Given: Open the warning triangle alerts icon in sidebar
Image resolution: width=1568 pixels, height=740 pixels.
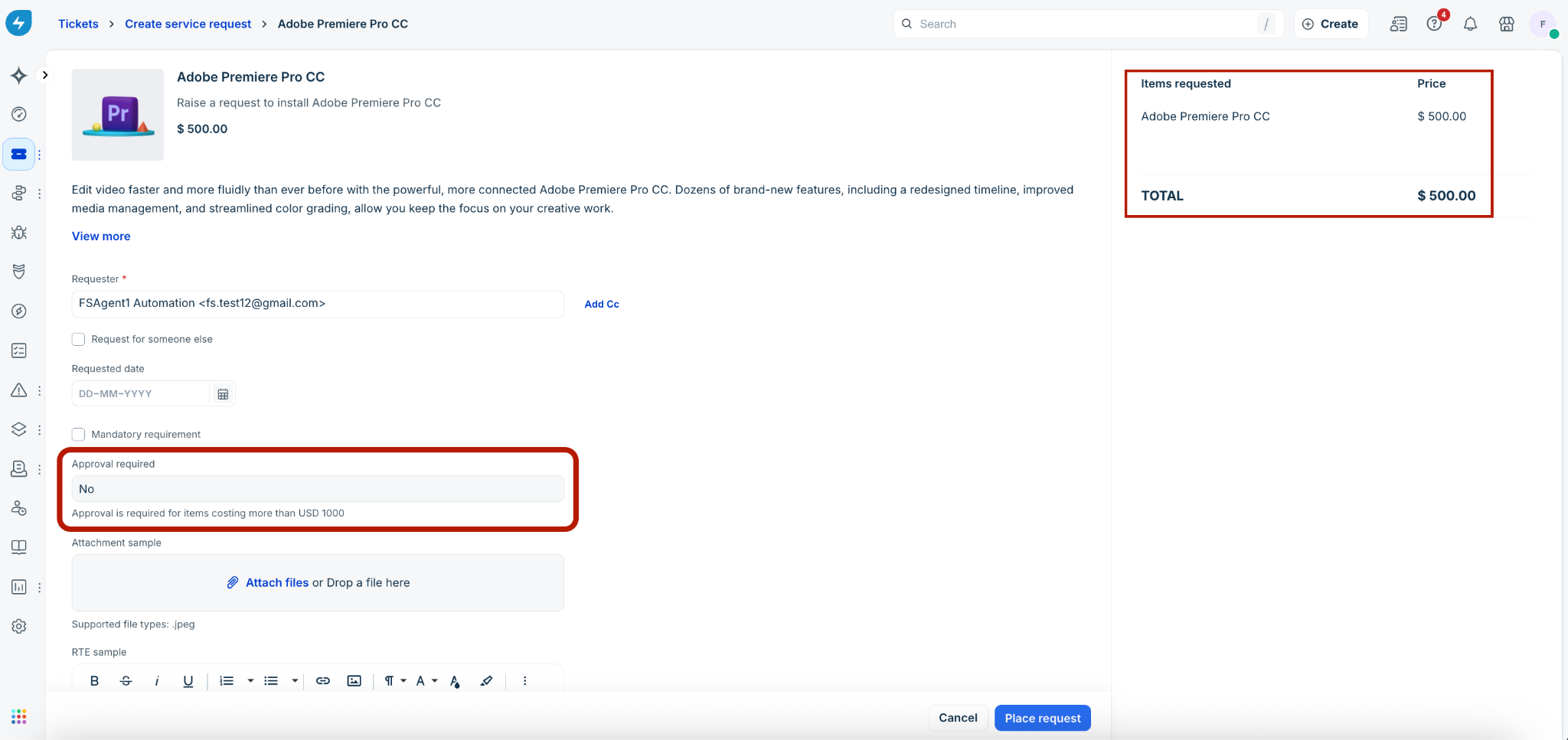Looking at the screenshot, I should click(19, 390).
